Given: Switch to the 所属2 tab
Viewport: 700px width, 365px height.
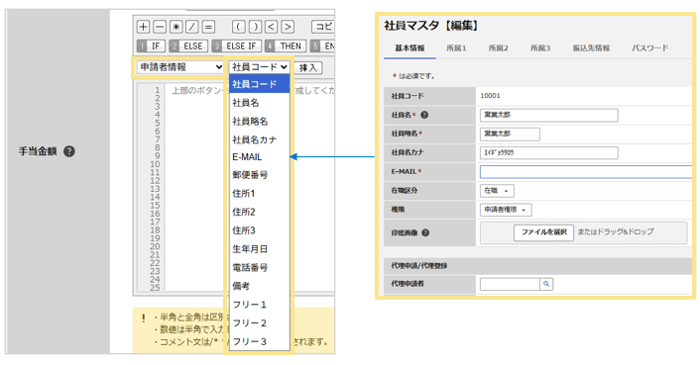Looking at the screenshot, I should pyautogui.click(x=498, y=48).
